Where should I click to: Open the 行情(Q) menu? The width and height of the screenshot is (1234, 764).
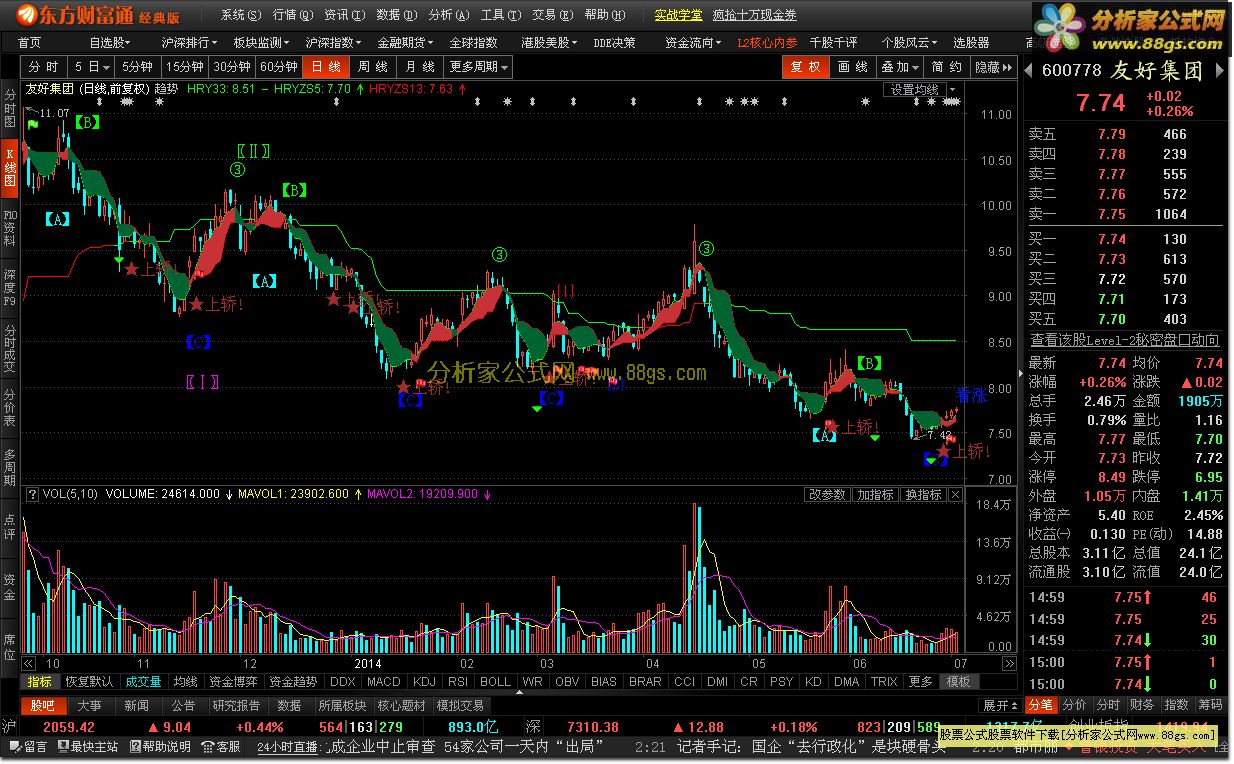(x=292, y=15)
